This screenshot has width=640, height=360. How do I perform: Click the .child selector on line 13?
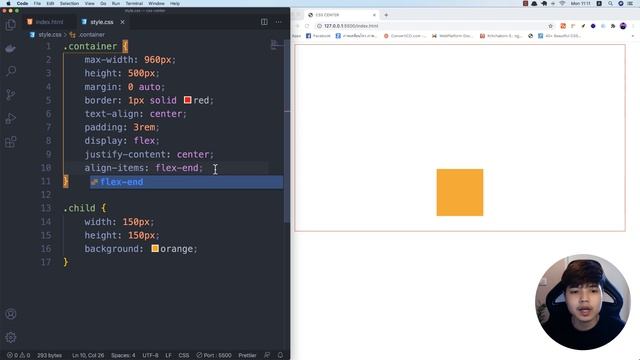click(x=79, y=208)
